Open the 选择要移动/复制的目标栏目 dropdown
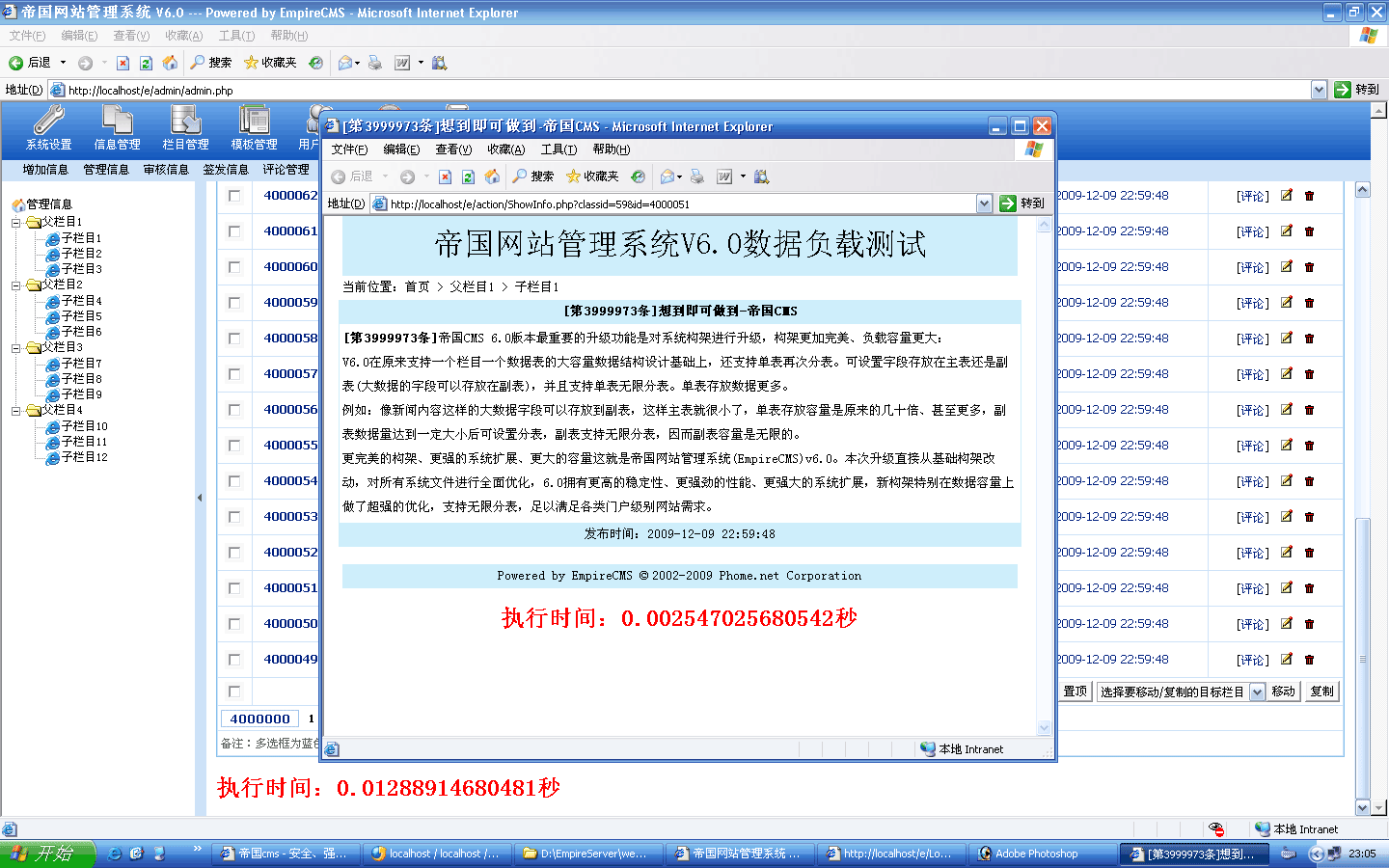 click(x=1256, y=692)
